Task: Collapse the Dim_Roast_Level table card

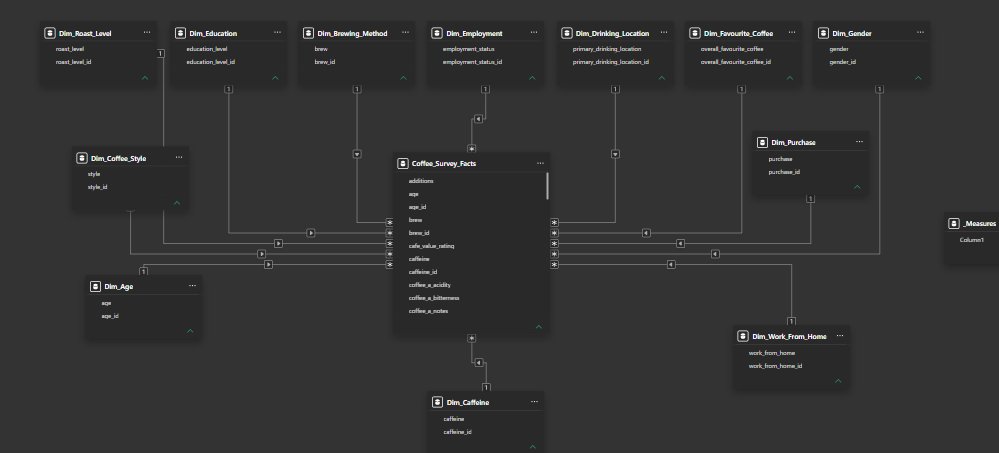Action: pos(145,78)
